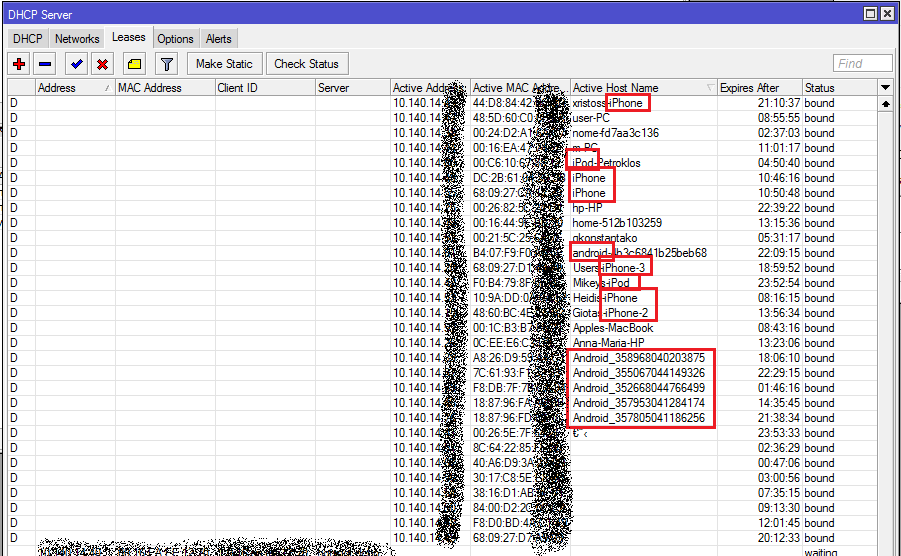The image size is (901, 556).
Task: Select the Options tab
Action: tap(175, 39)
